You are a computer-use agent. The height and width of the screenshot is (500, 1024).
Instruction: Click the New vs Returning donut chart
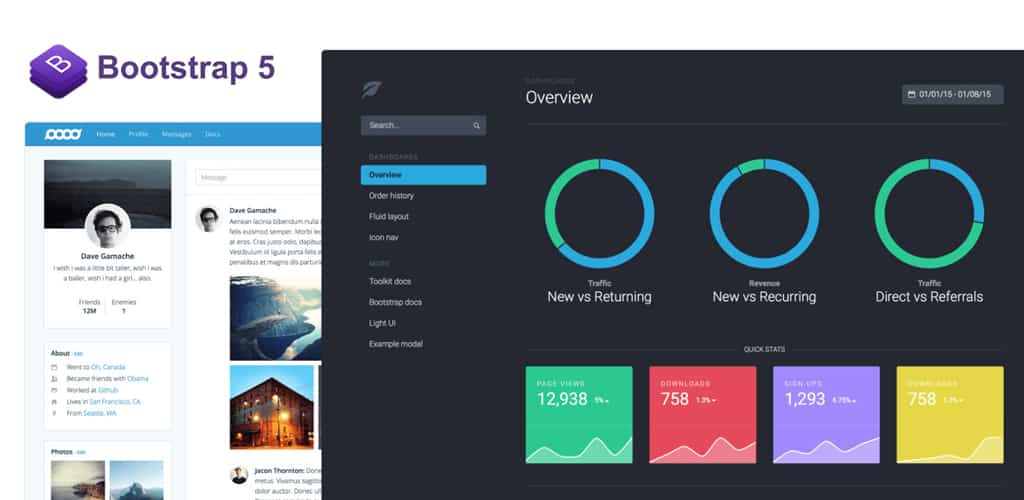(600, 213)
